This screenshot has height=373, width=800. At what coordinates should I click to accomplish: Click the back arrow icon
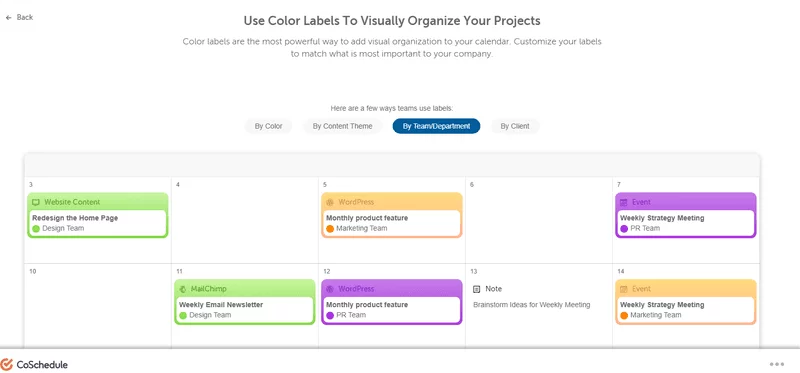8,17
